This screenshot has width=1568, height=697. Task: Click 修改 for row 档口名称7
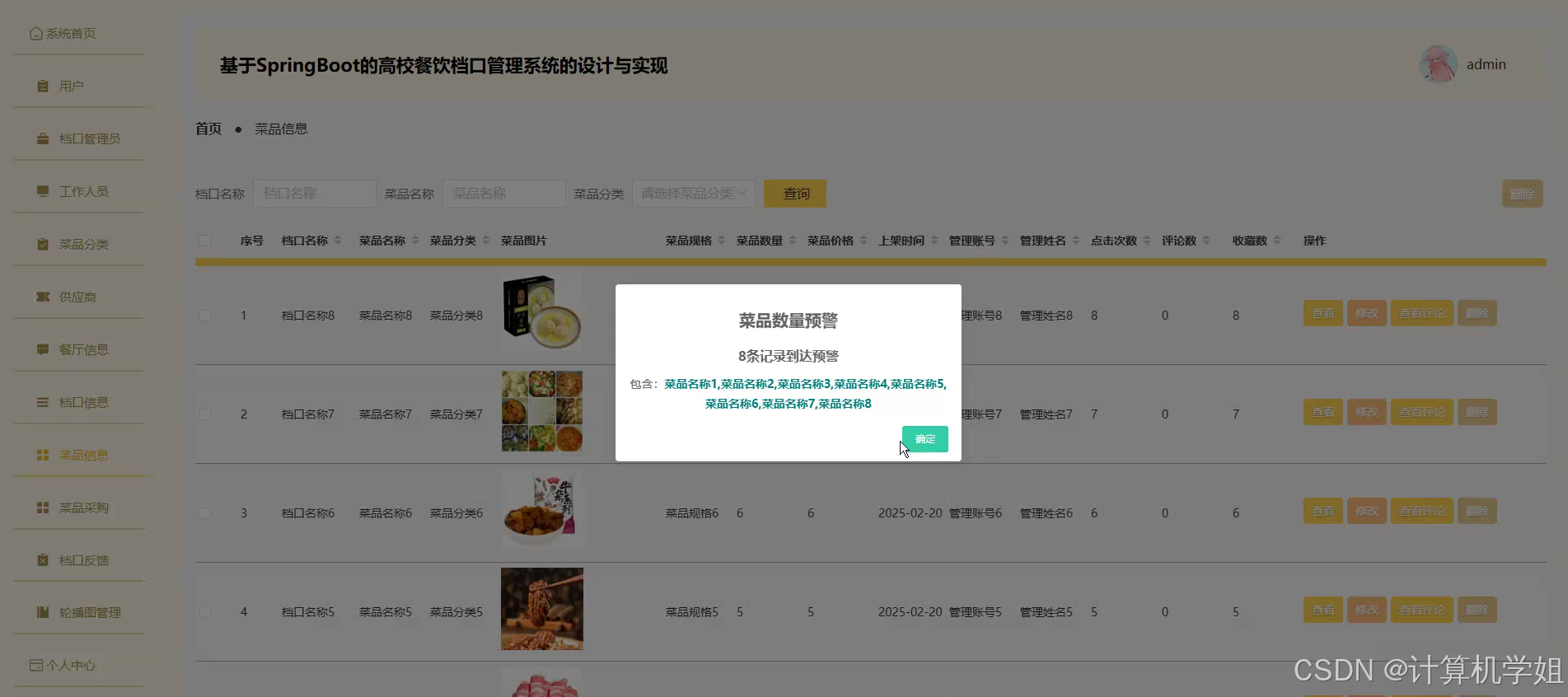pyautogui.click(x=1367, y=412)
